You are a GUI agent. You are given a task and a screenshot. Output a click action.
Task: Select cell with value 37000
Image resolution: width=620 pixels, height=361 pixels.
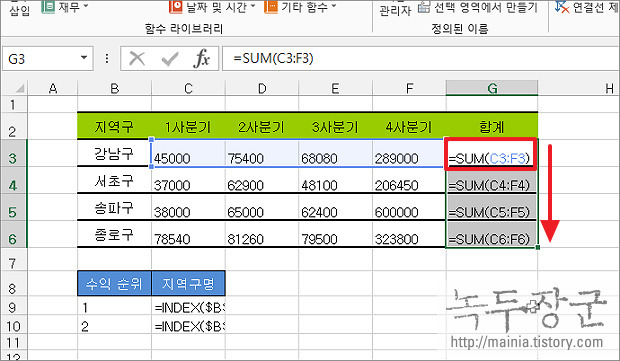pos(188,180)
